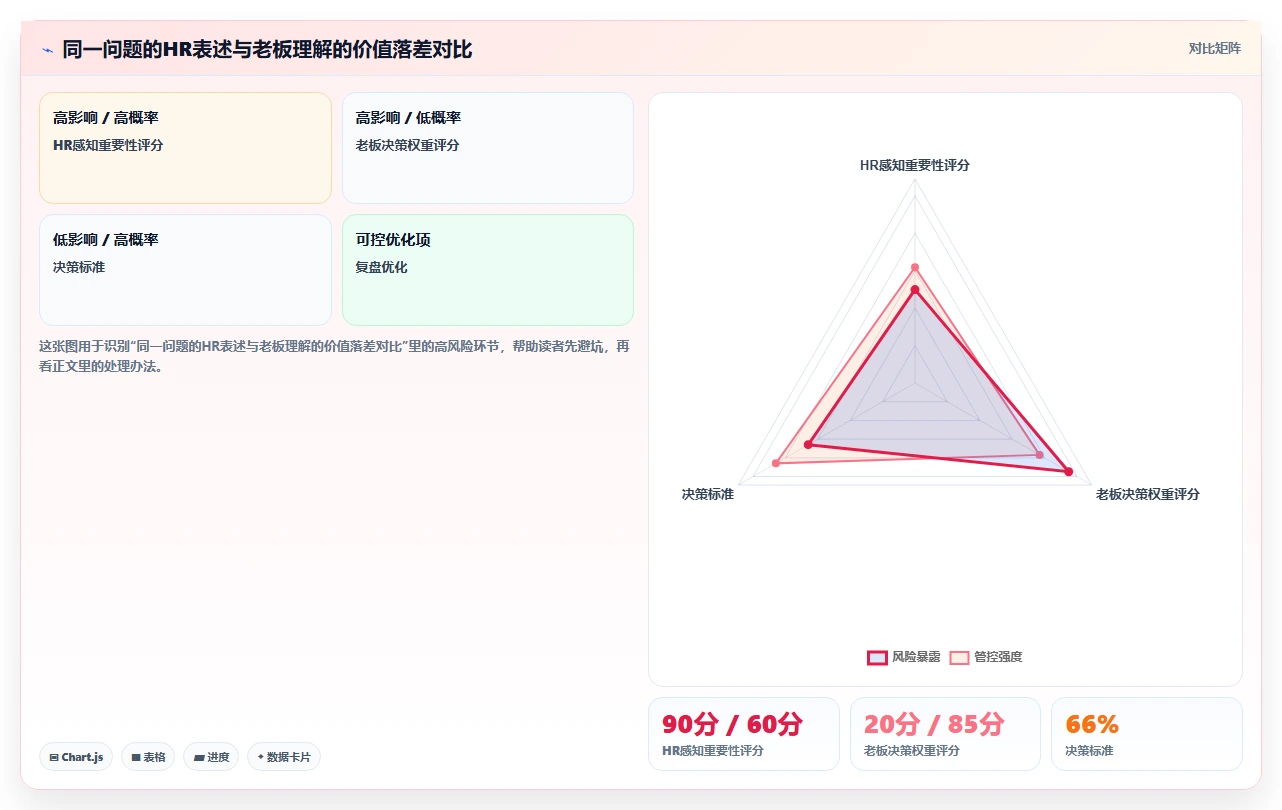Select the 高影响 / 高概率 card

tap(185, 148)
